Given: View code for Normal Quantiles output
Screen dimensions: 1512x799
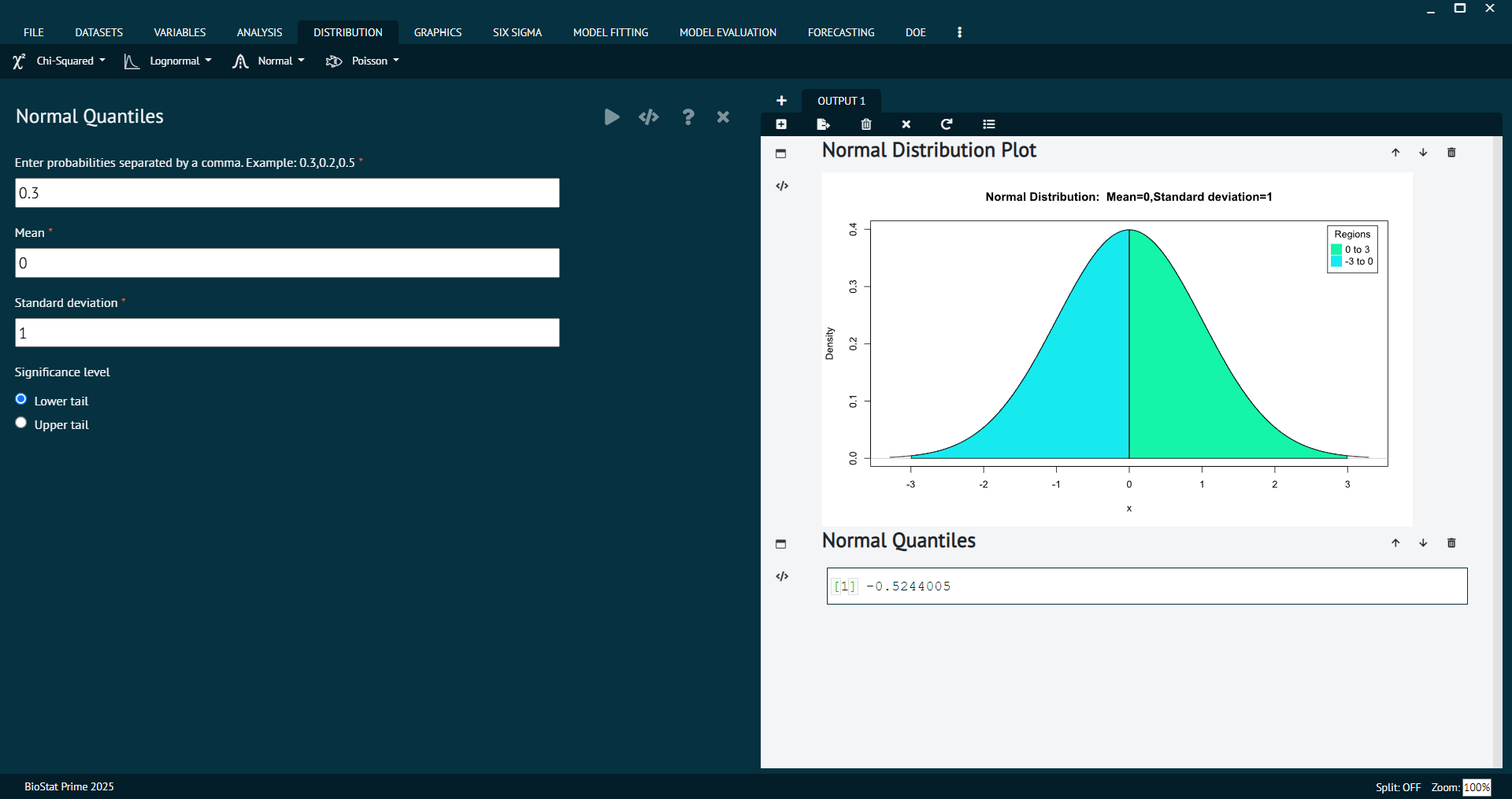Looking at the screenshot, I should (782, 577).
